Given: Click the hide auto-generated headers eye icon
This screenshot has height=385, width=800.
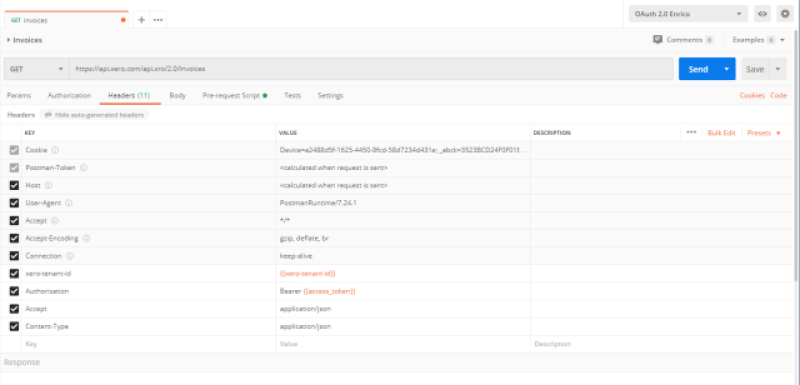Looking at the screenshot, I should [x=48, y=115].
